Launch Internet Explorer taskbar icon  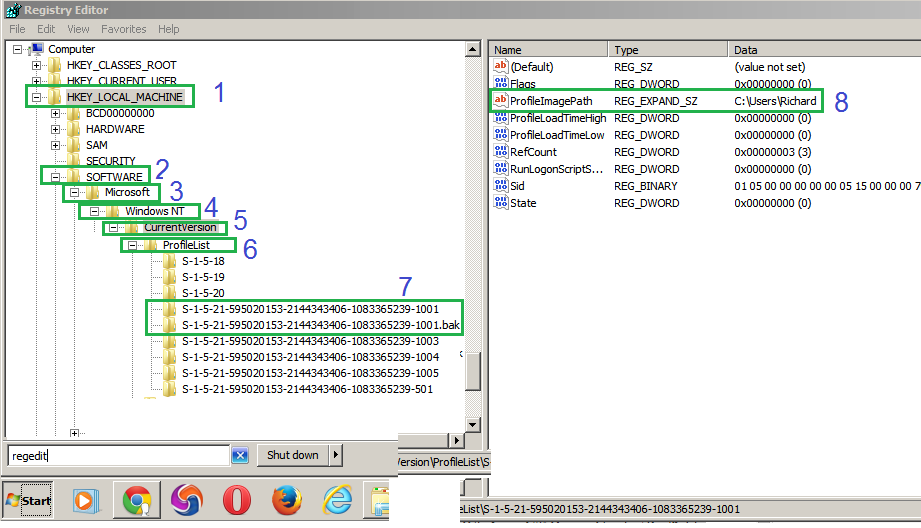338,500
